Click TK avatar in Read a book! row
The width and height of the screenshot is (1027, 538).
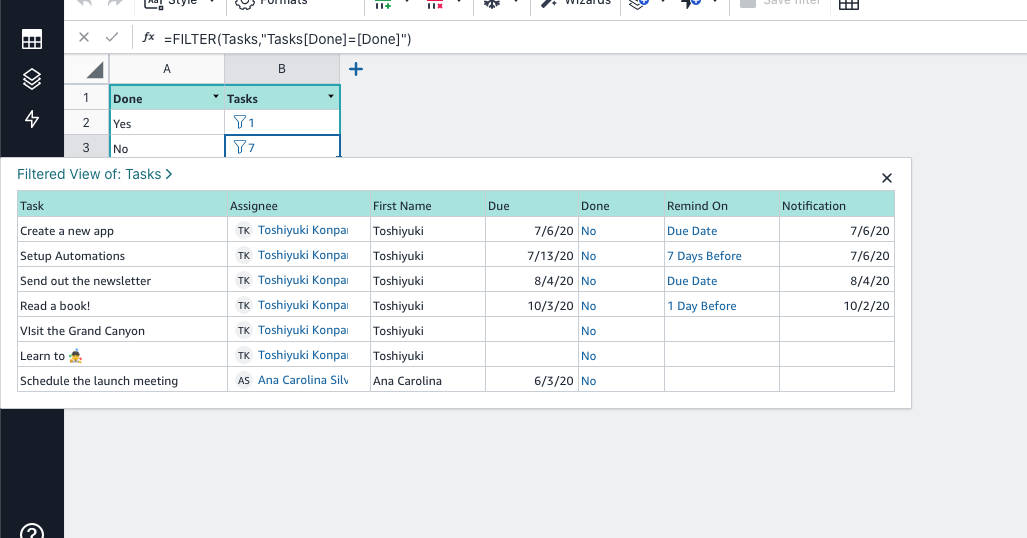click(244, 305)
